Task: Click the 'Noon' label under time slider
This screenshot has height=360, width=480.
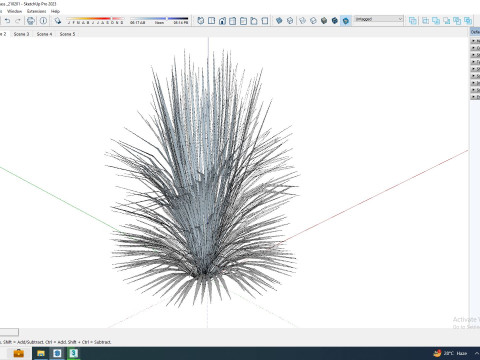Action: (x=159, y=23)
